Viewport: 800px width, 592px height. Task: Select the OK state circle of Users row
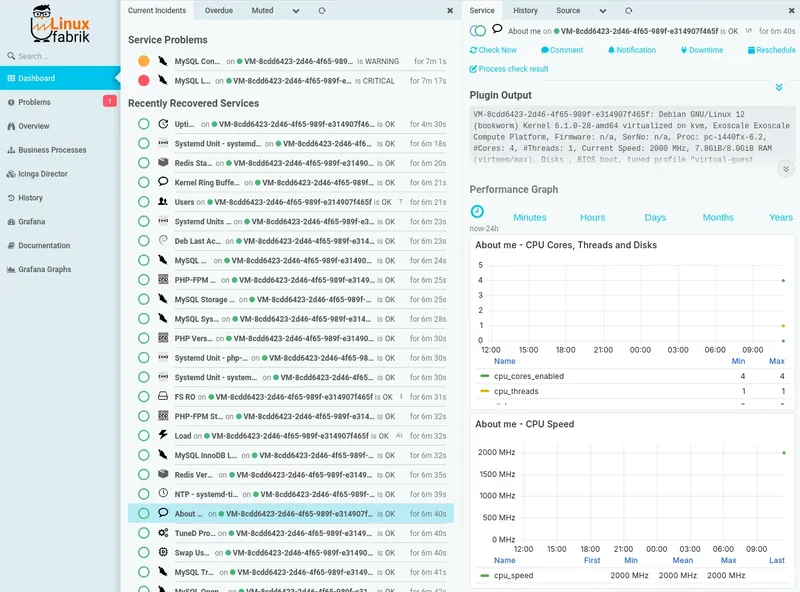144,202
